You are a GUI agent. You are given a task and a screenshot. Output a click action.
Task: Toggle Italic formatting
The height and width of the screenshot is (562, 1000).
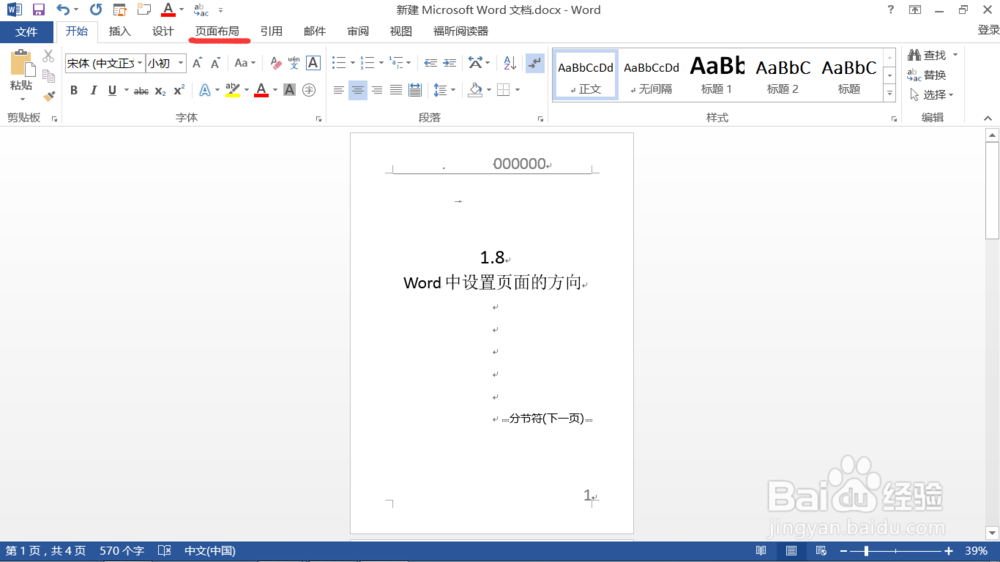coord(93,91)
